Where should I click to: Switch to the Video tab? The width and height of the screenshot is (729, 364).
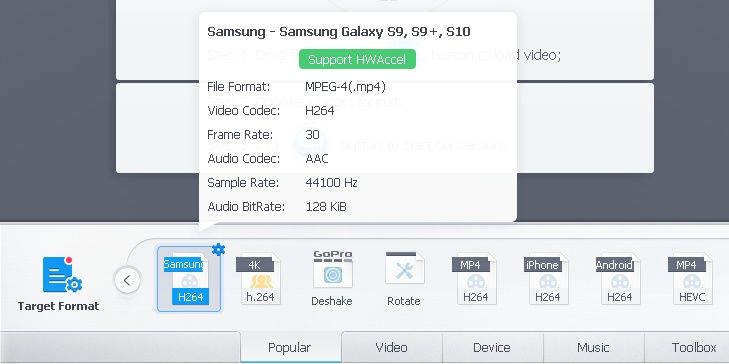(x=391, y=347)
